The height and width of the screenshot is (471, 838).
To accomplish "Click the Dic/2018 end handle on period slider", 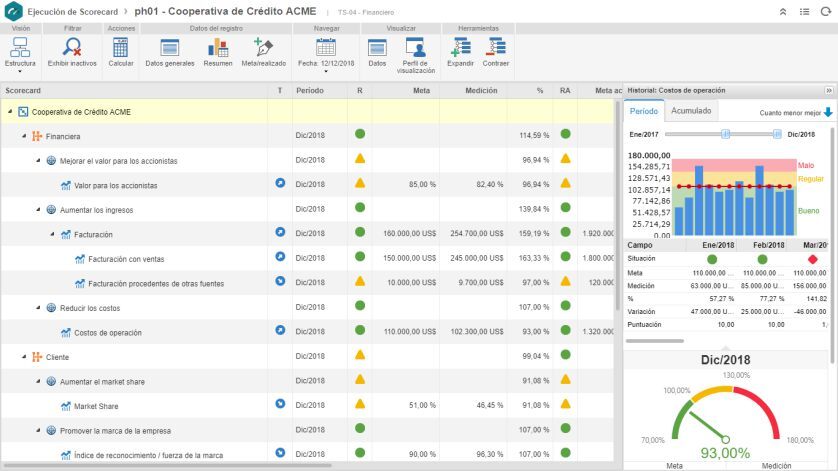I will coord(778,133).
